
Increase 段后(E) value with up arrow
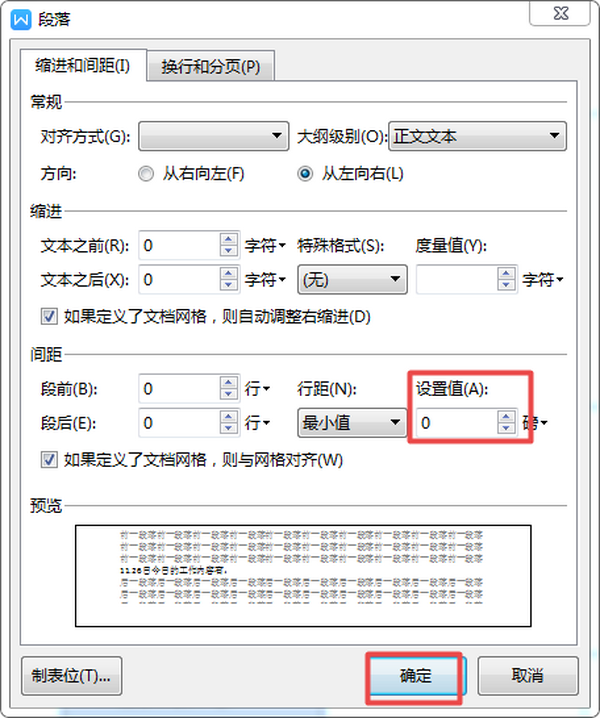coord(229,417)
